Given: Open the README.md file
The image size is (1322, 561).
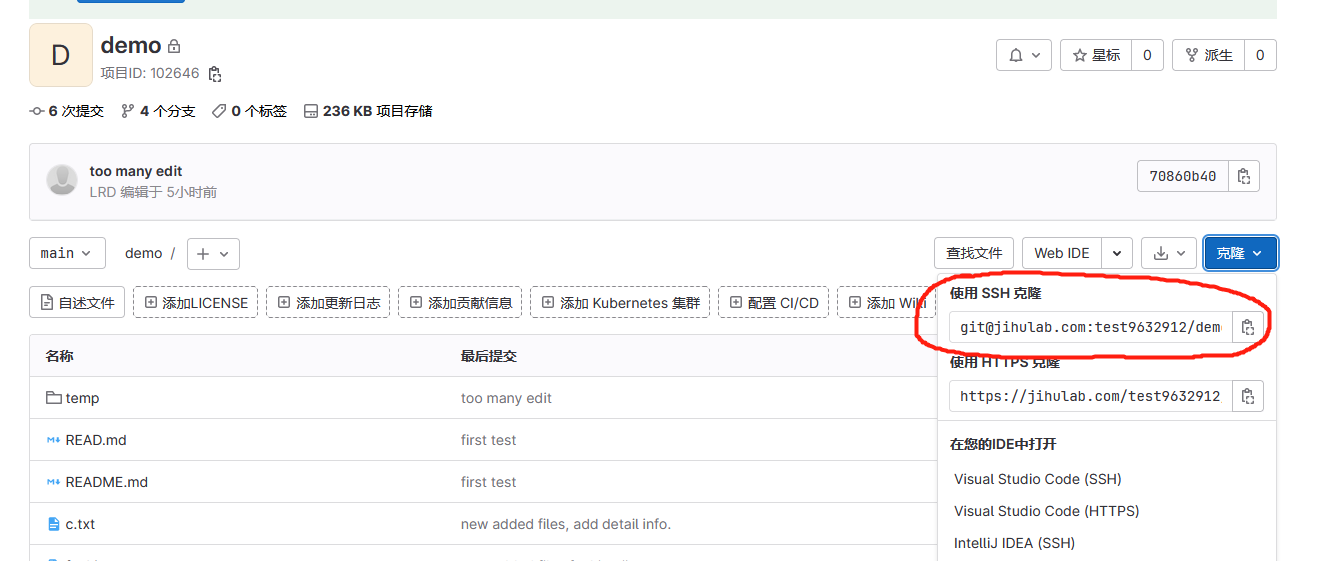Looking at the screenshot, I should [x=107, y=482].
